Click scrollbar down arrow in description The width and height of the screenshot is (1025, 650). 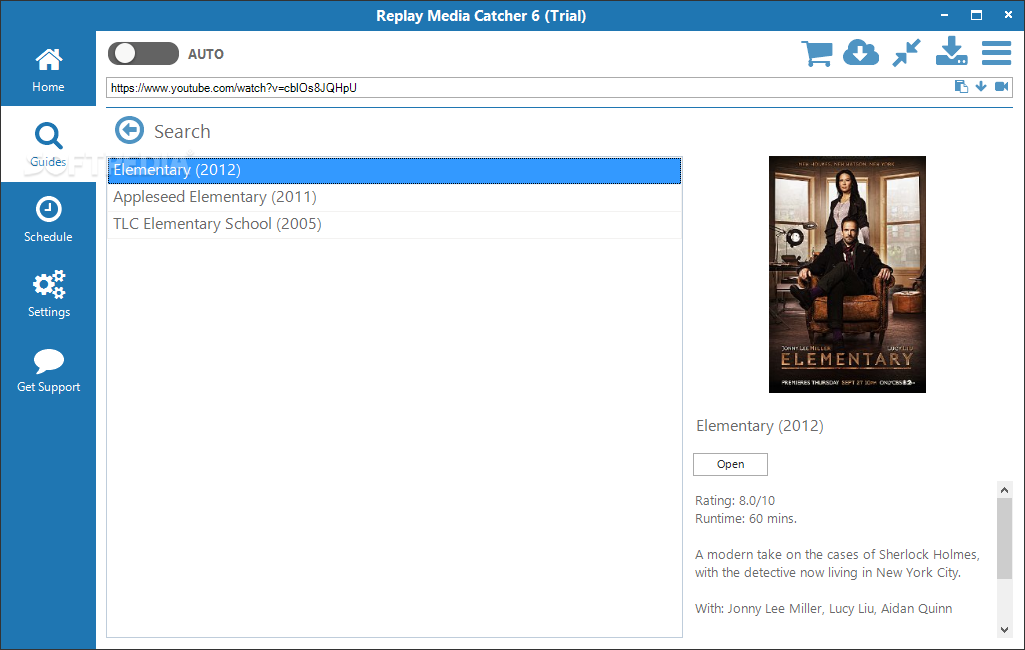click(1005, 630)
